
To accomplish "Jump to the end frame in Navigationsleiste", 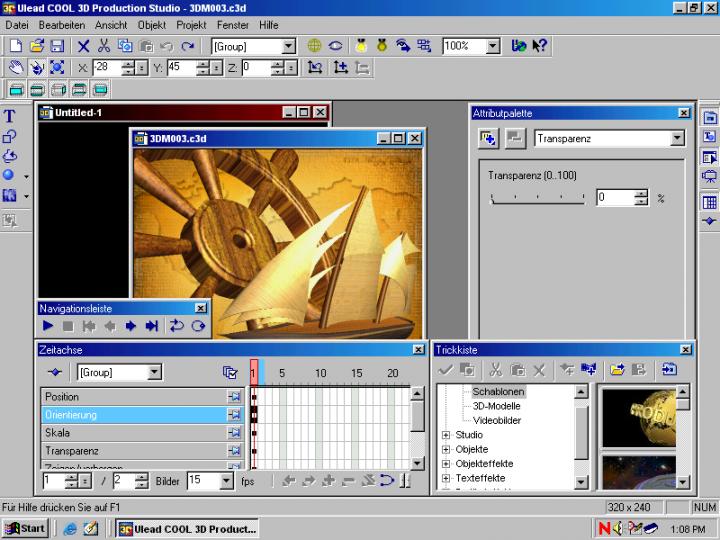I will (x=151, y=326).
